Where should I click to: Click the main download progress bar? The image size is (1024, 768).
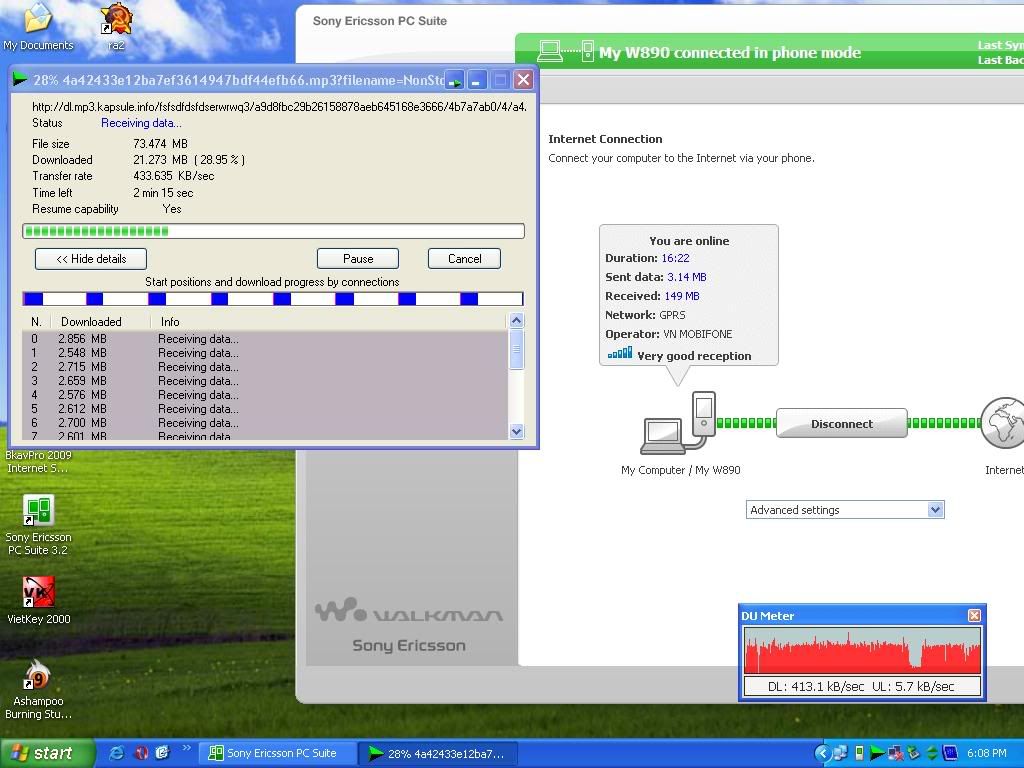273,231
